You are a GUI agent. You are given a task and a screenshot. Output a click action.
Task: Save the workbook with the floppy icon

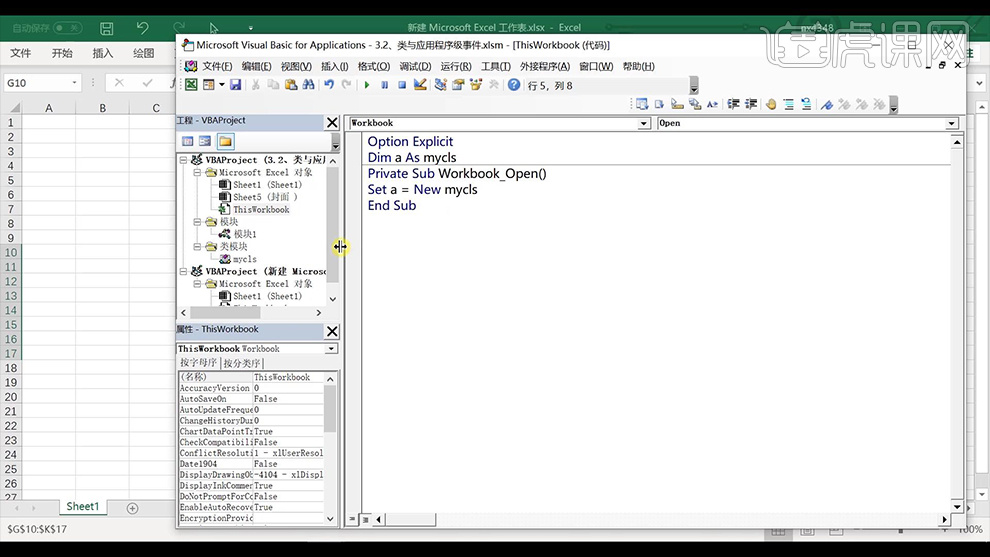point(235,85)
